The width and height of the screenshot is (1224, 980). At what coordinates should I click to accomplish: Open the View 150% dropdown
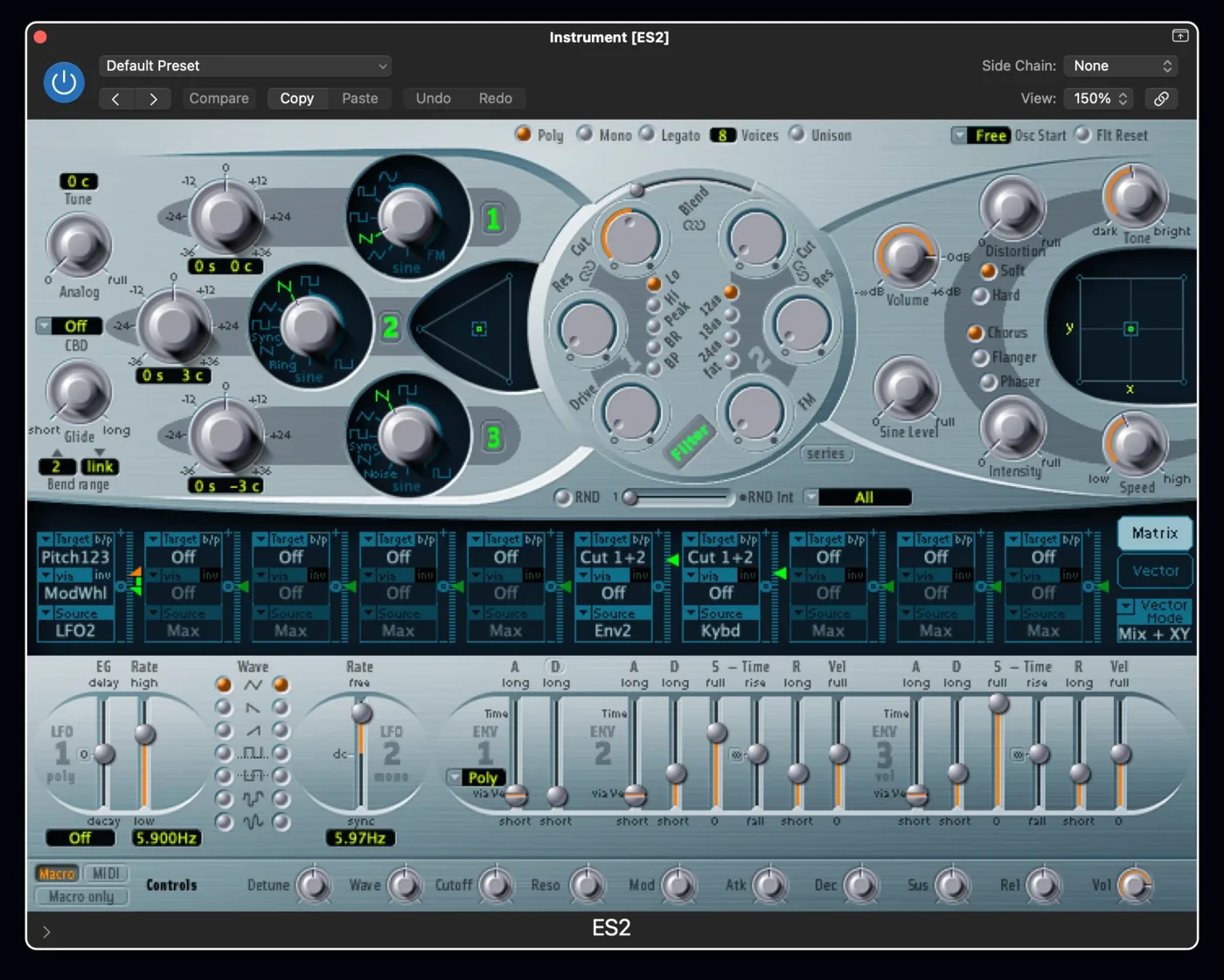(x=1101, y=99)
